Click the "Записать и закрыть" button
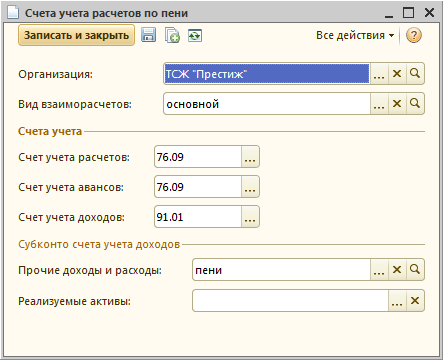Screen dimensions: 443x360 coord(76,35)
